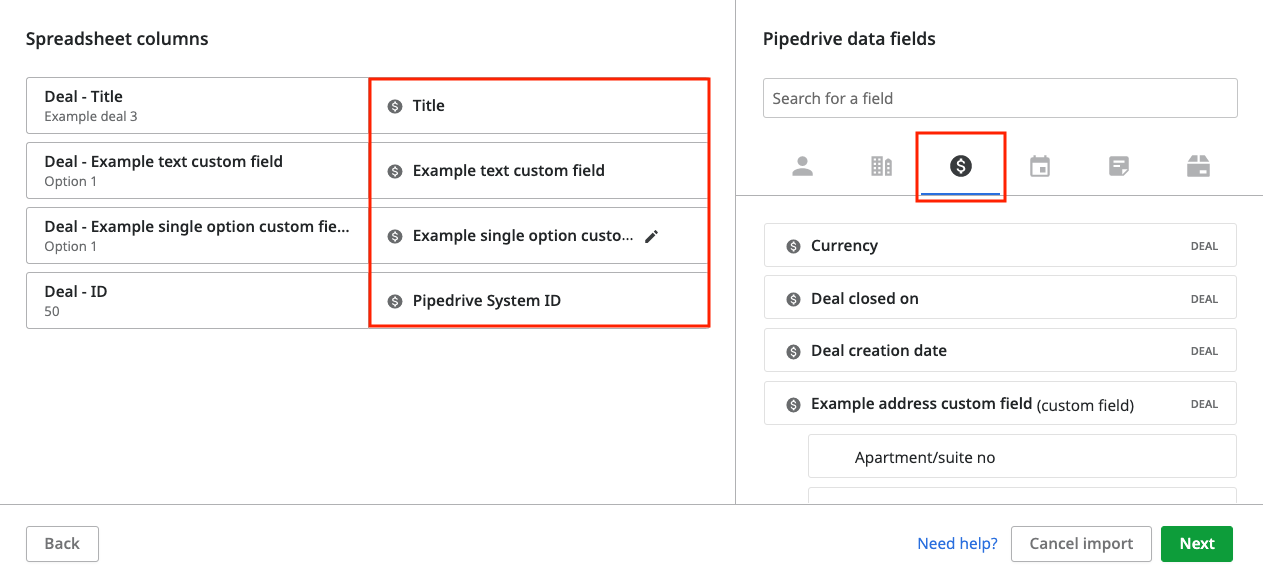The height and width of the screenshot is (582, 1263).
Task: Edit the Example single option custom field mapping pencil
Action: click(652, 236)
